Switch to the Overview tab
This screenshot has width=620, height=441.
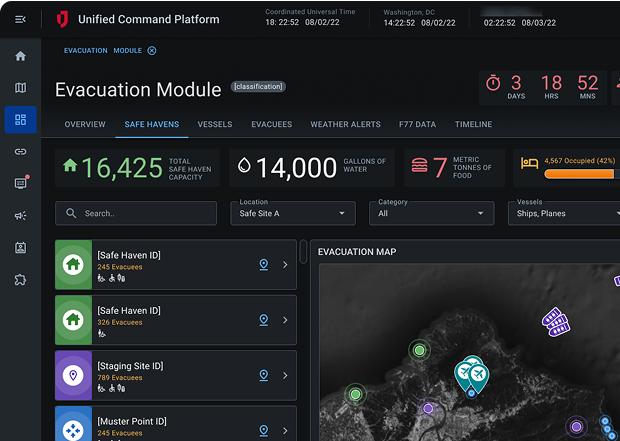pyautogui.click(x=85, y=124)
